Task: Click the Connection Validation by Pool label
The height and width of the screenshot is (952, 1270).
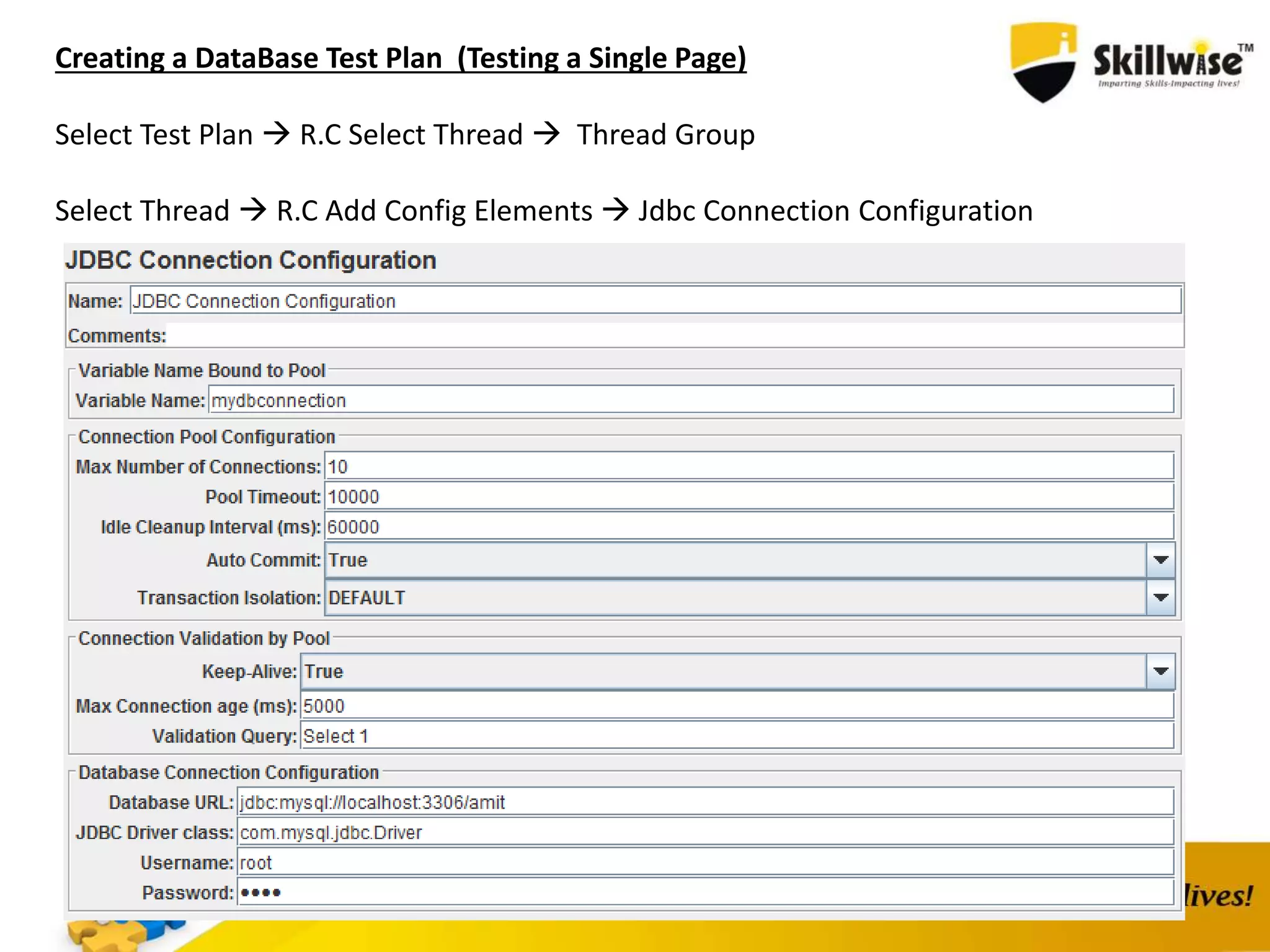Action: click(204, 638)
